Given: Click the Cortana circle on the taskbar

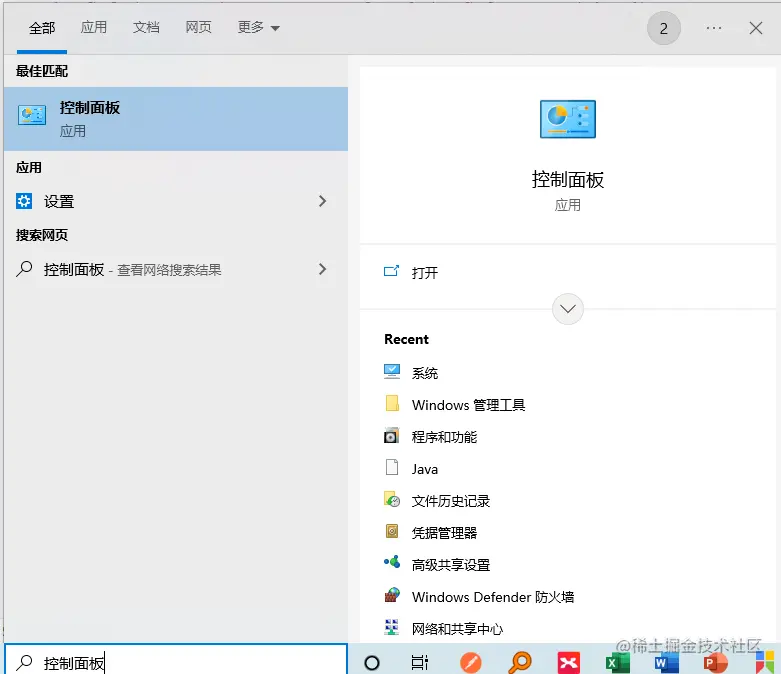Looking at the screenshot, I should (372, 663).
